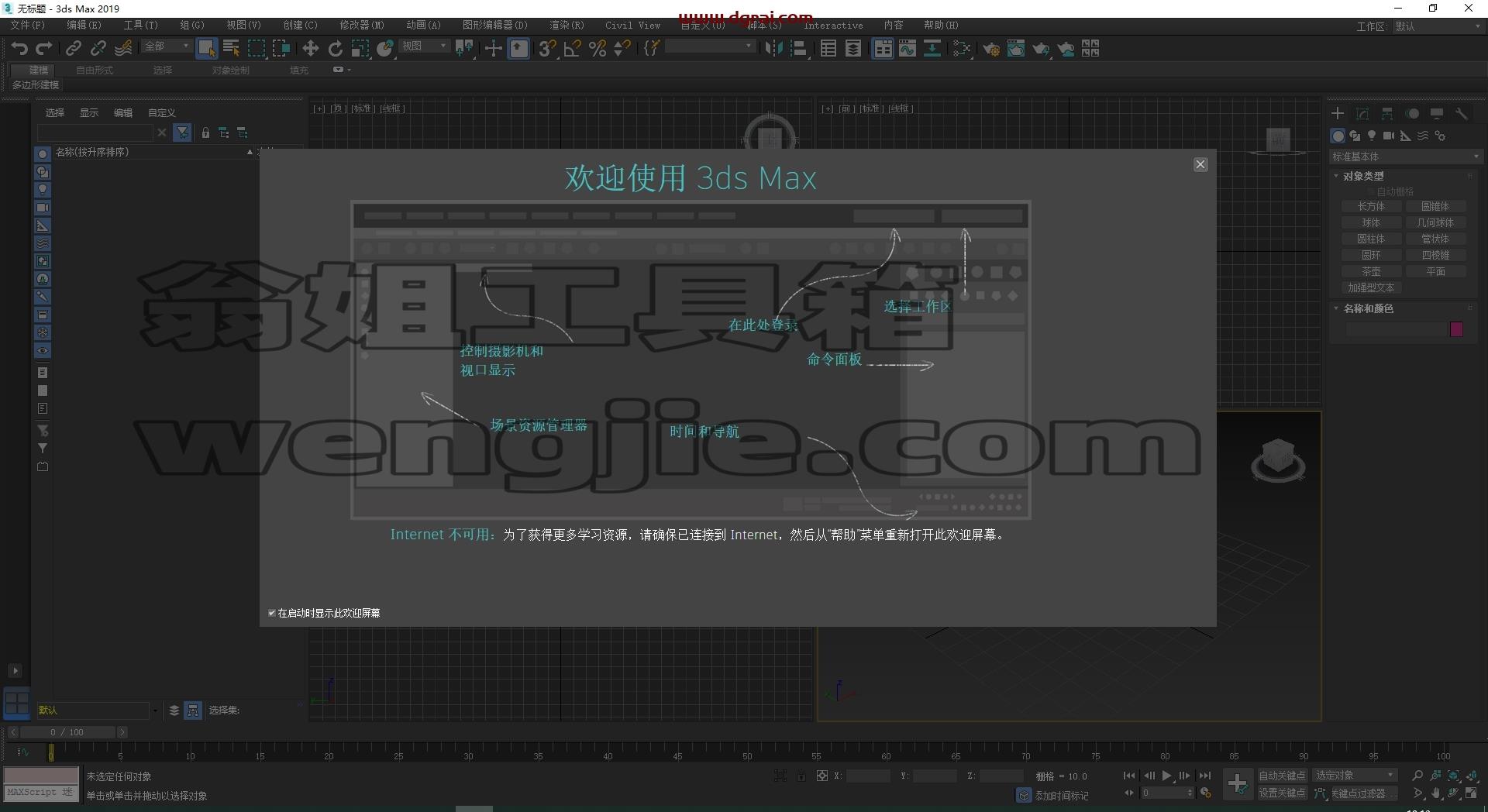Click the time slider 0 / 100 handle

[x=67, y=732]
